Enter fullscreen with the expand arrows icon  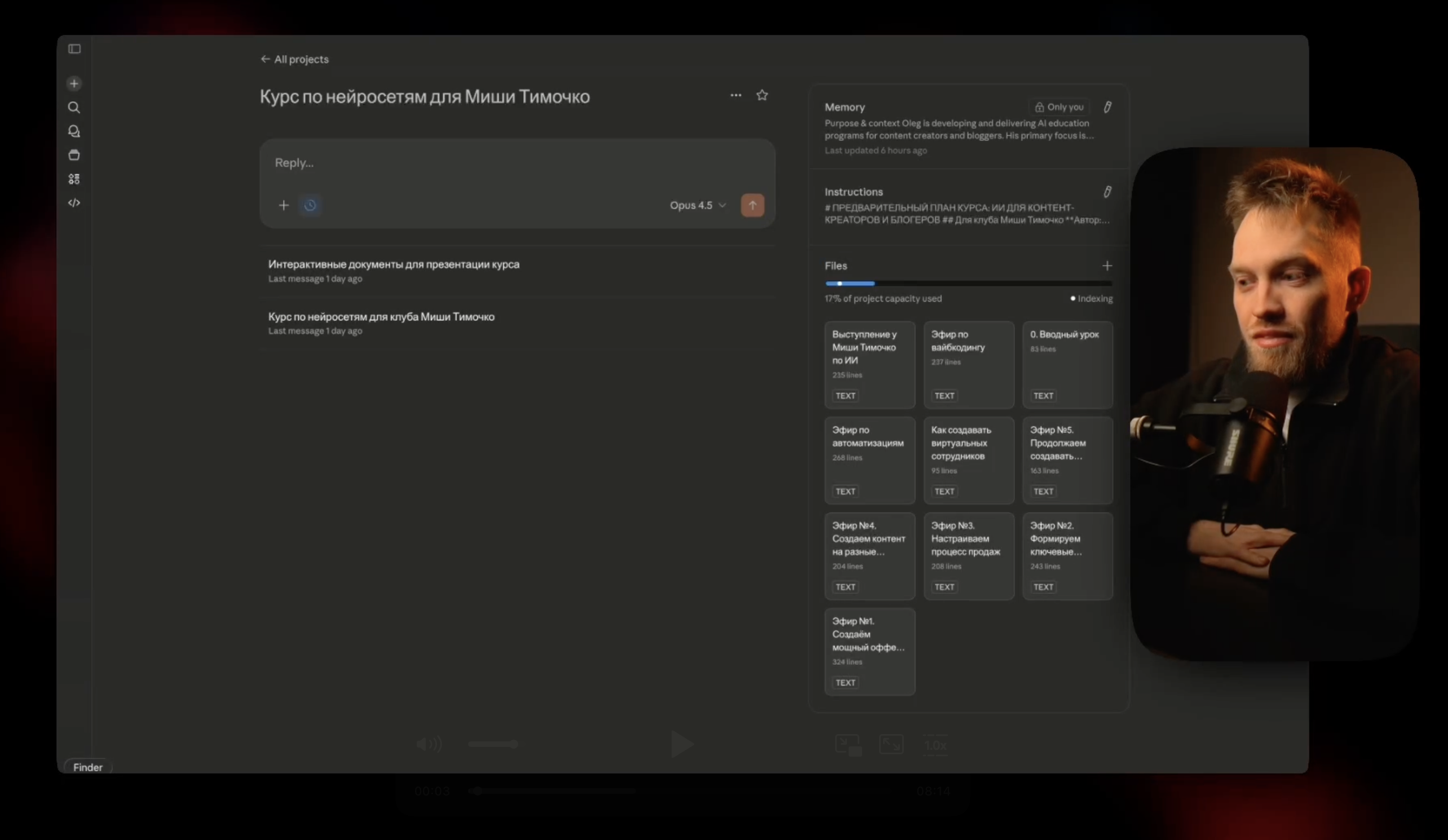pyautogui.click(x=891, y=745)
